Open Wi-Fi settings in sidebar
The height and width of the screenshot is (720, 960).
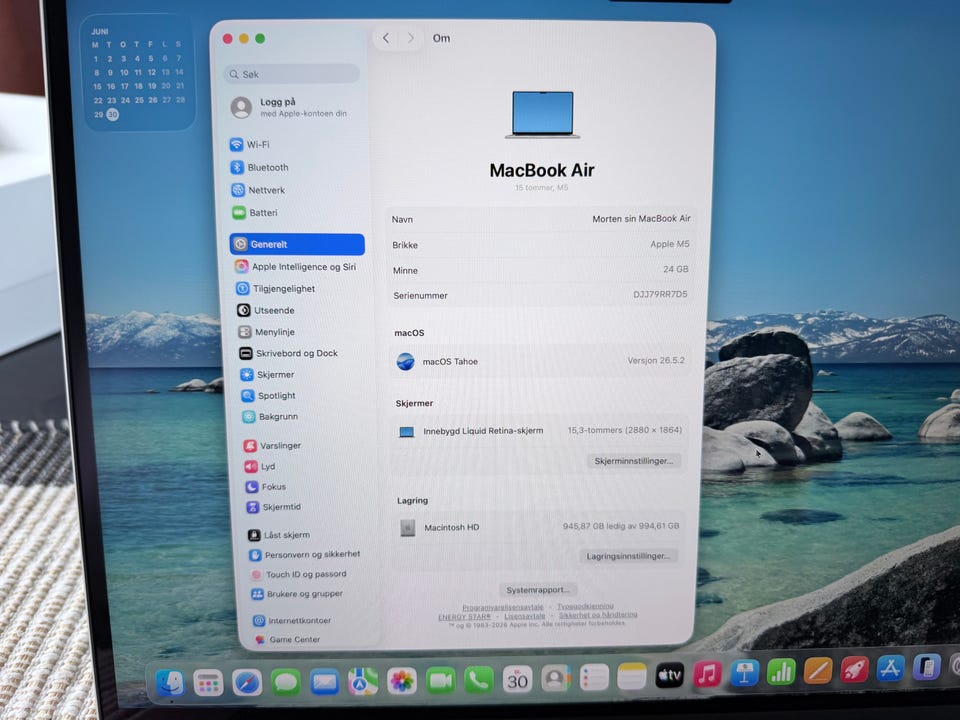[x=250, y=144]
